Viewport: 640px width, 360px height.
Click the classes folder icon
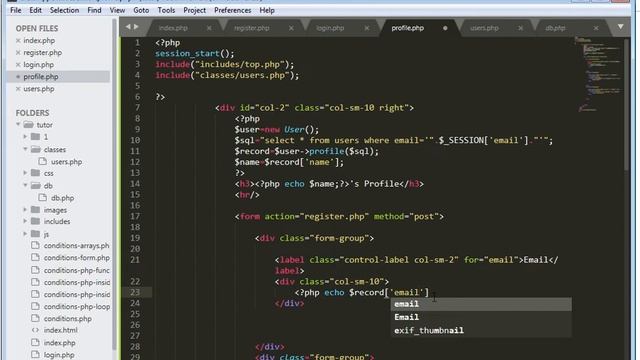(36, 149)
